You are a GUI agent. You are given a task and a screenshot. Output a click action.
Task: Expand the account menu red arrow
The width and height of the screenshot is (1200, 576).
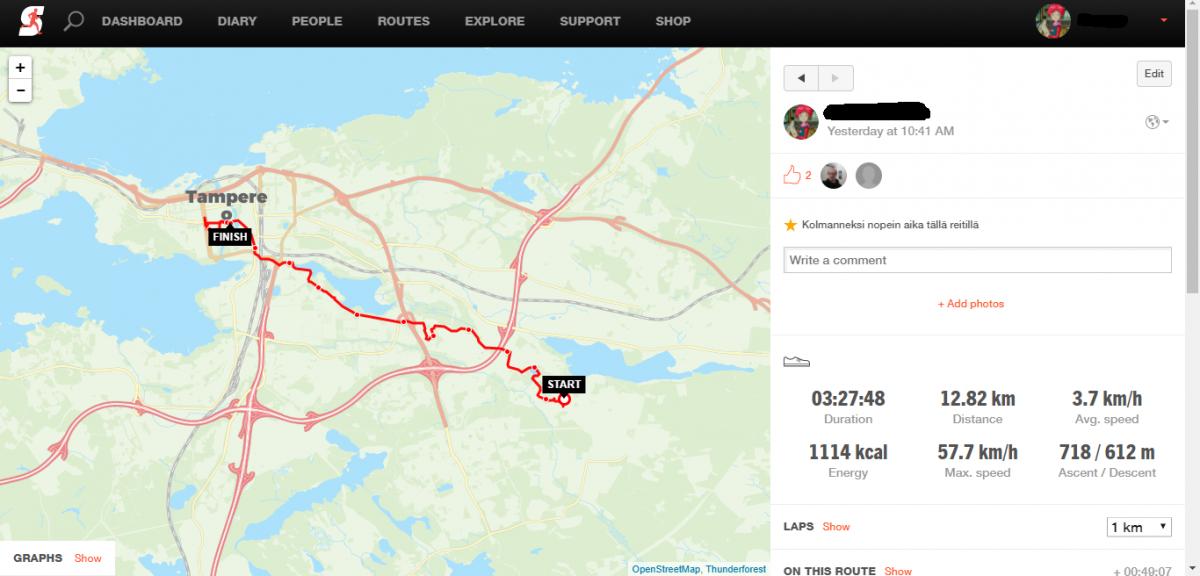point(1163,21)
